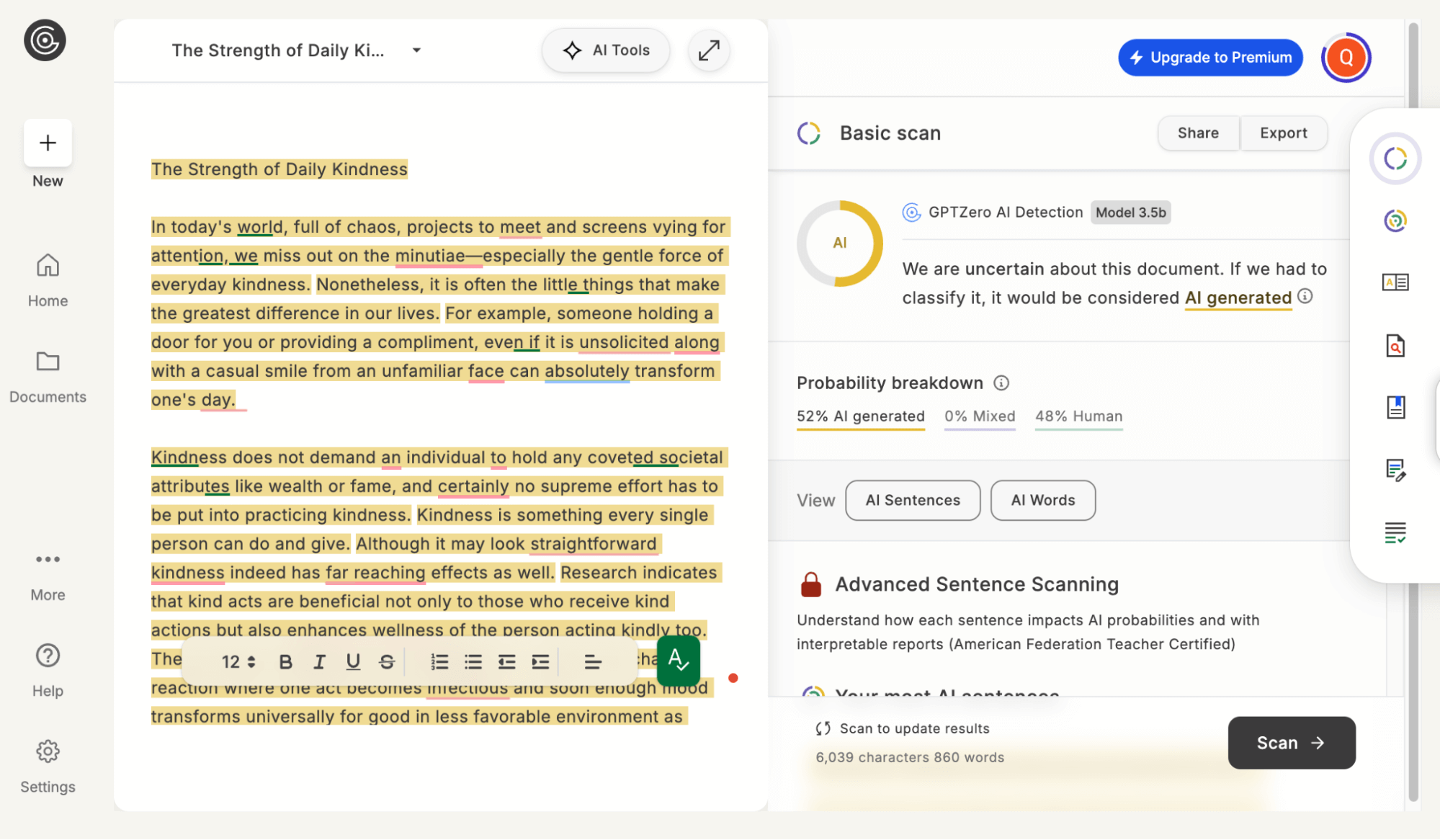This screenshot has height=840, width=1440.
Task: Select the basic scan tool in right rail
Action: [x=1395, y=158]
